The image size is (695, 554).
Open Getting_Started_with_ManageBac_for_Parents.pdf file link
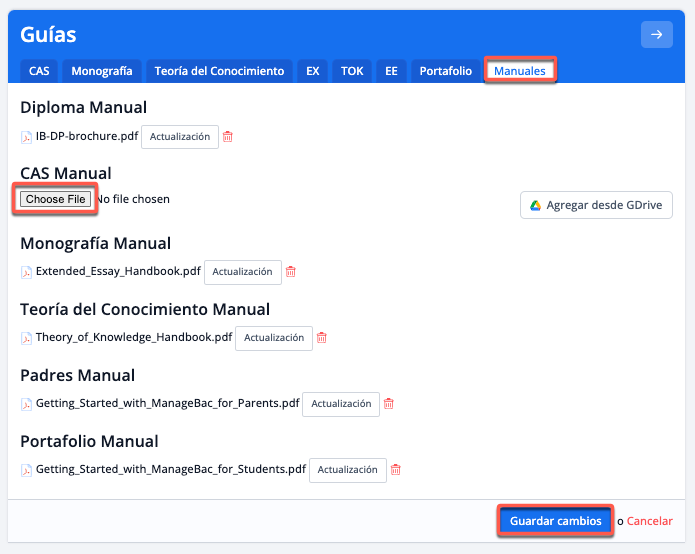[x=167, y=404]
